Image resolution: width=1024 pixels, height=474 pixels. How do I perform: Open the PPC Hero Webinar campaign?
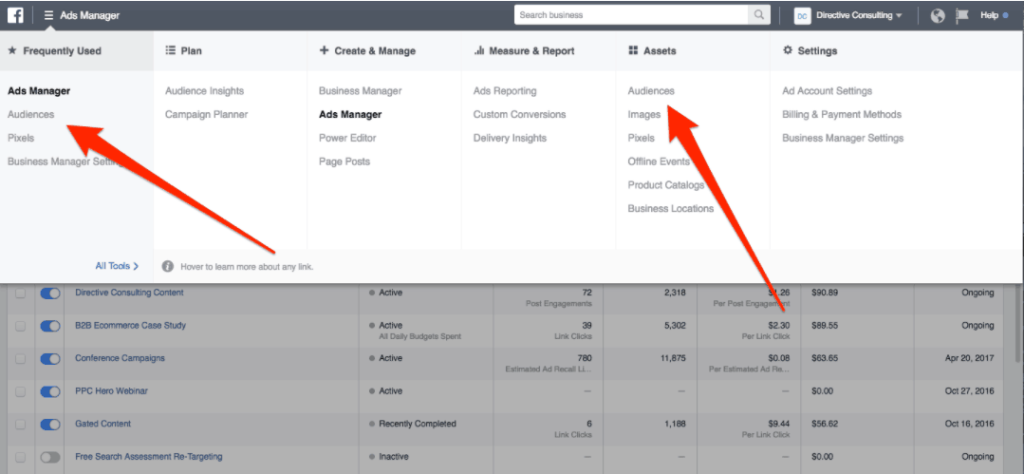click(x=112, y=390)
